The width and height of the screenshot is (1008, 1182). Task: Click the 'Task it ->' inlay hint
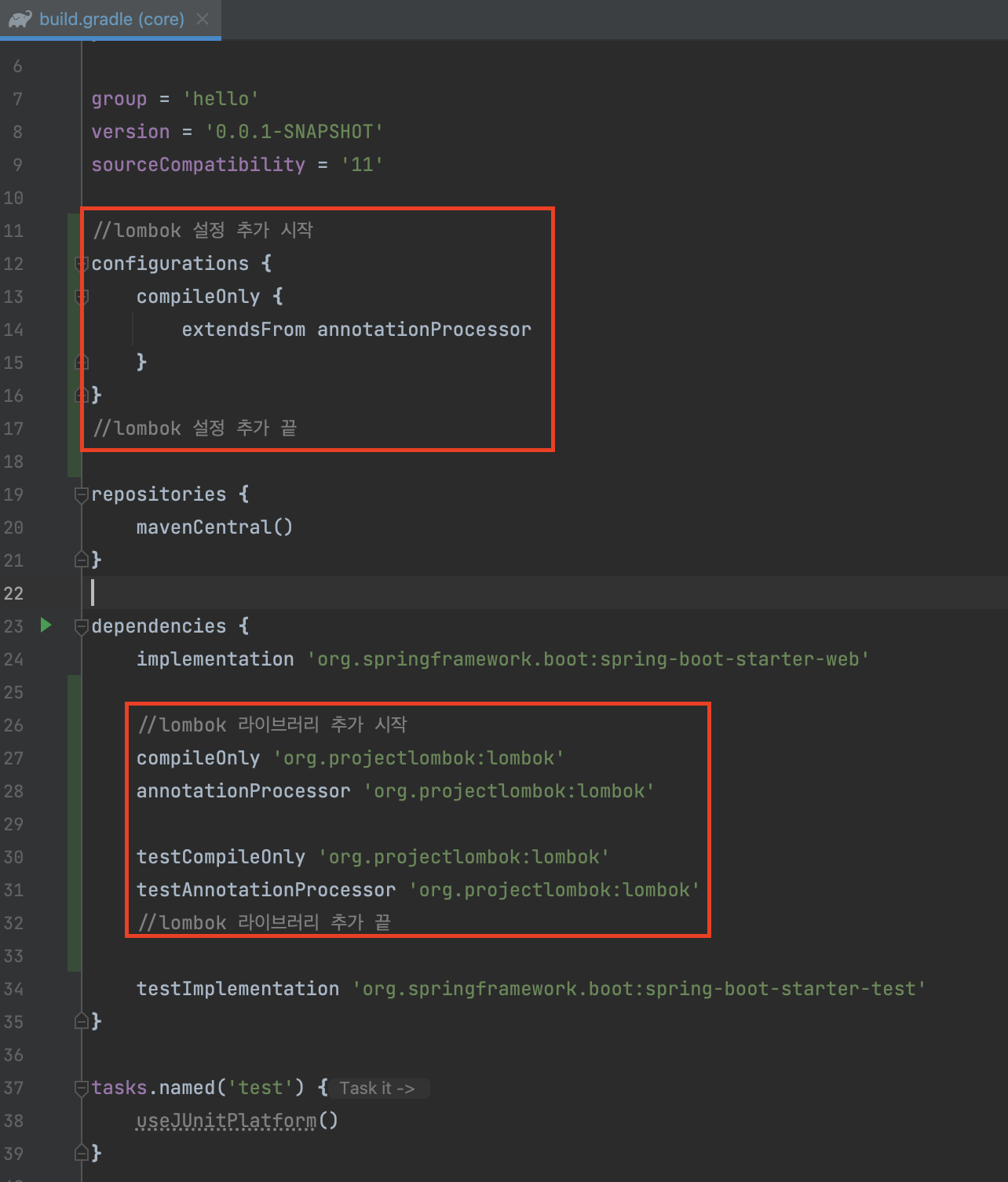378,1088
